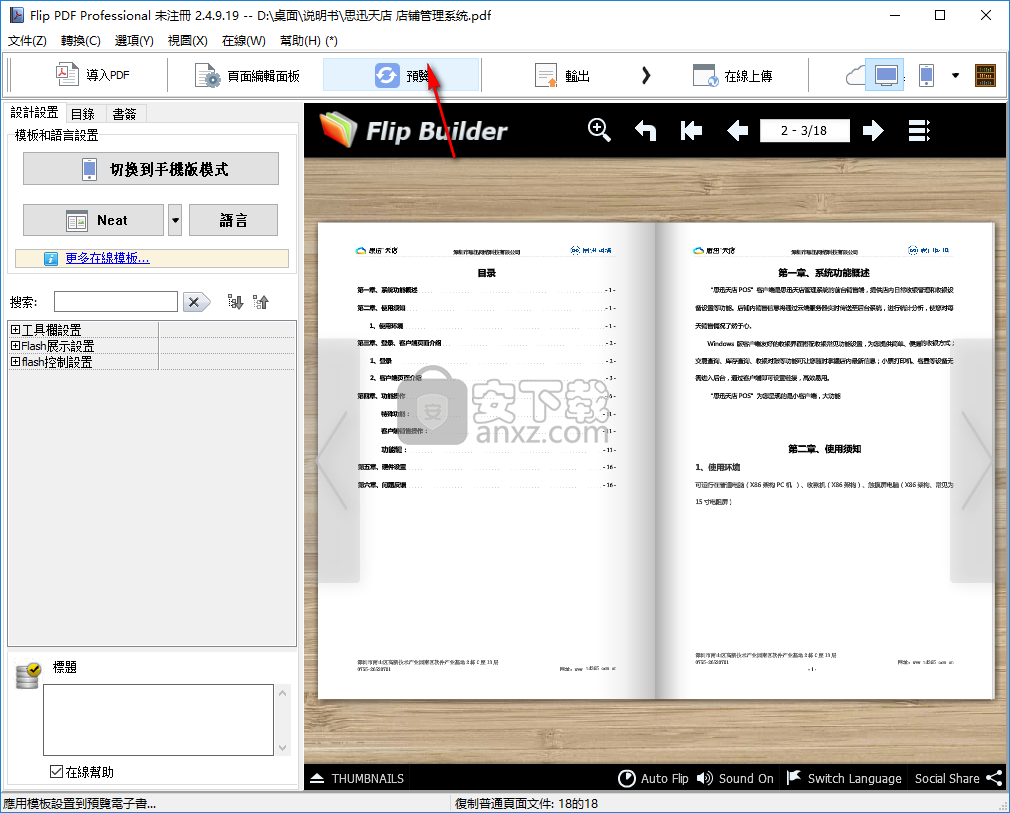Click the zoom in magnifier icon
The width and height of the screenshot is (1010, 813).
pyautogui.click(x=599, y=130)
